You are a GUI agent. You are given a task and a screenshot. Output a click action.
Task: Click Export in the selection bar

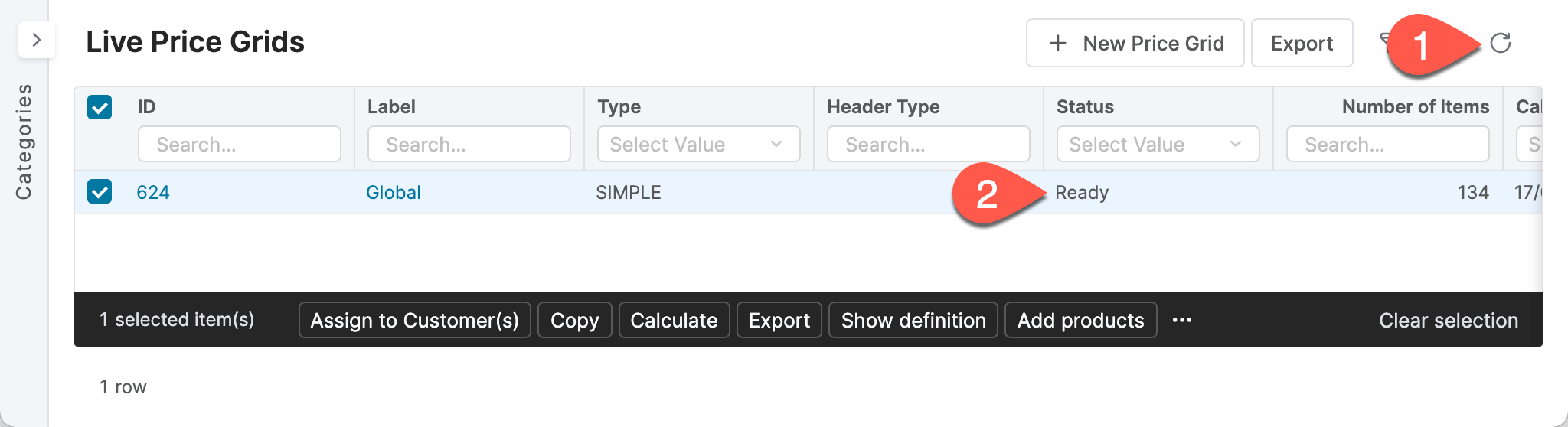(x=779, y=320)
